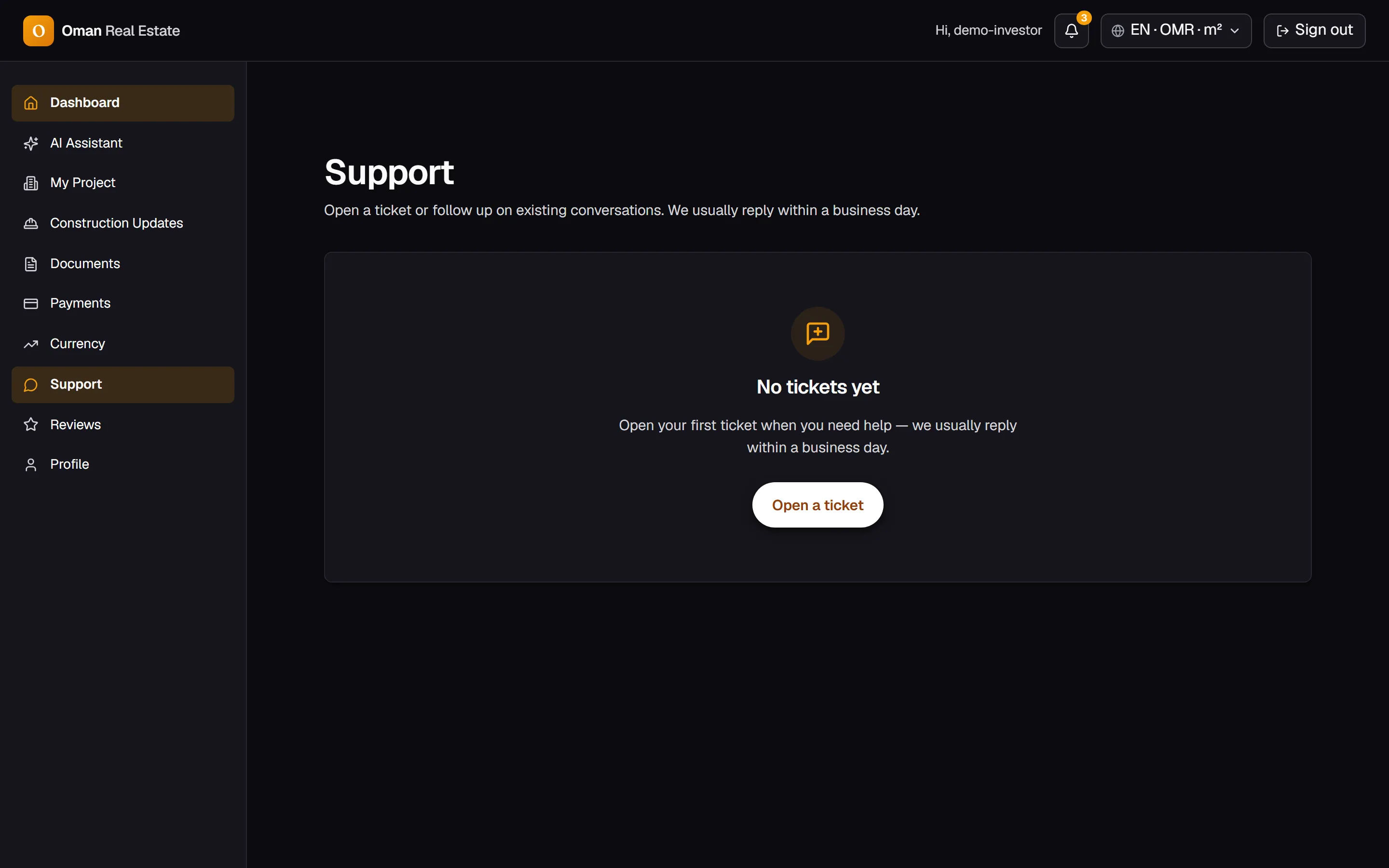
Task: Navigate to Construction Updates
Action: (x=123, y=223)
